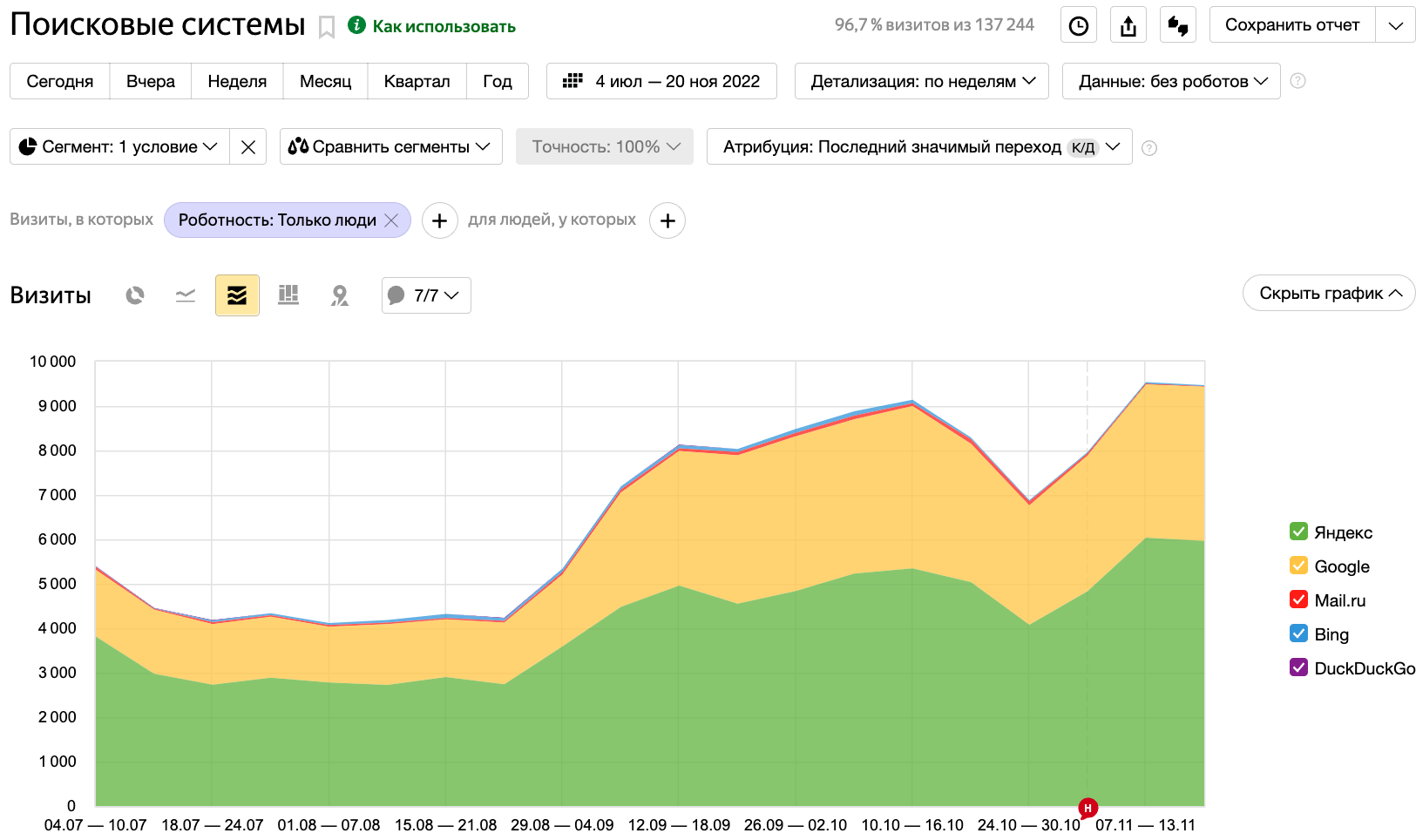Click Сохранить отчет button
This screenshot has width=1416, height=840.
tap(1292, 25)
